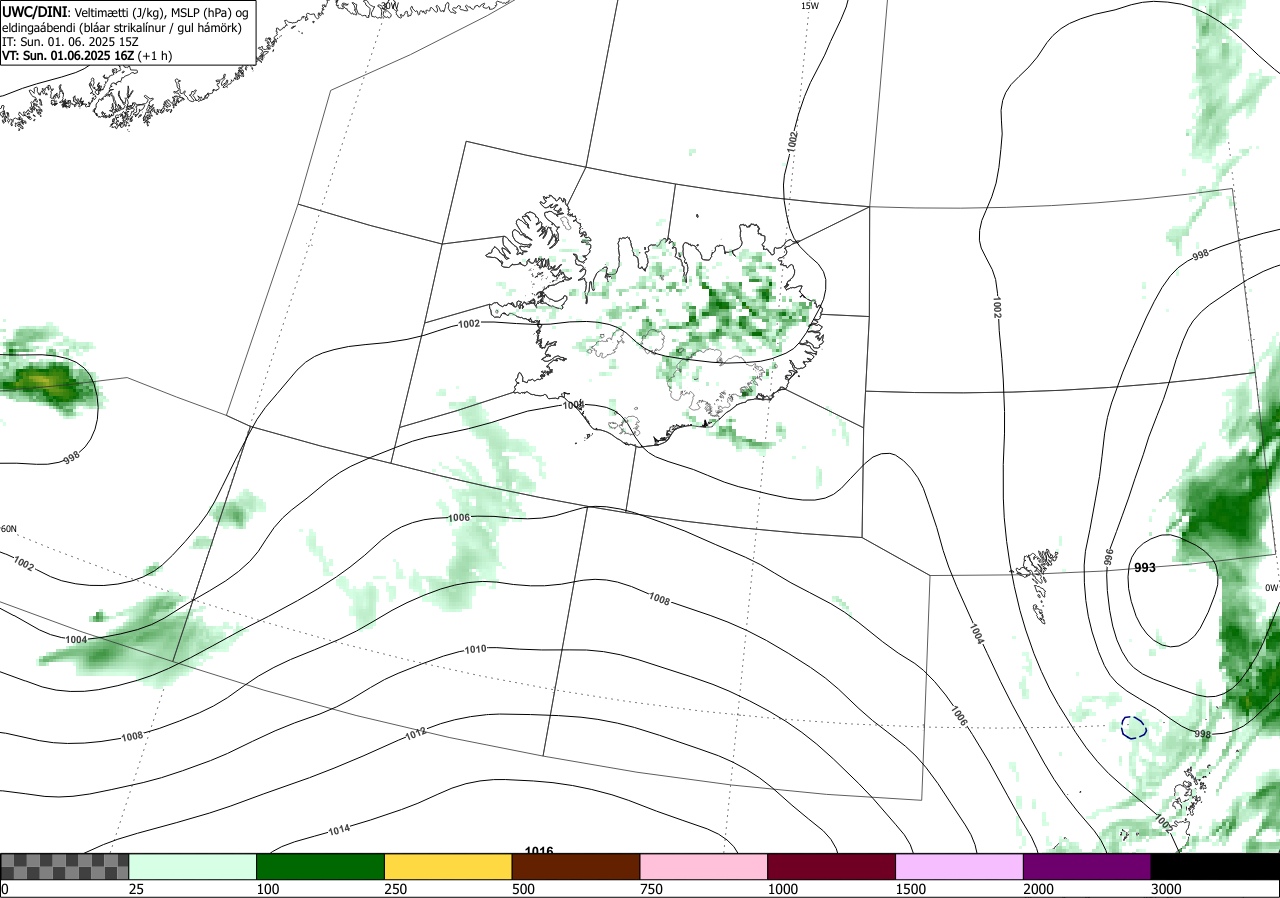Click the '1012' isobar label
1280x898 pixels.
coord(417,733)
